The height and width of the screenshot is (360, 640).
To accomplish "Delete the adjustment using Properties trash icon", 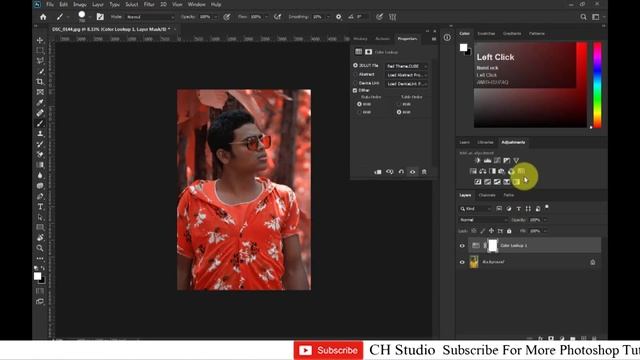I will [x=424, y=172].
